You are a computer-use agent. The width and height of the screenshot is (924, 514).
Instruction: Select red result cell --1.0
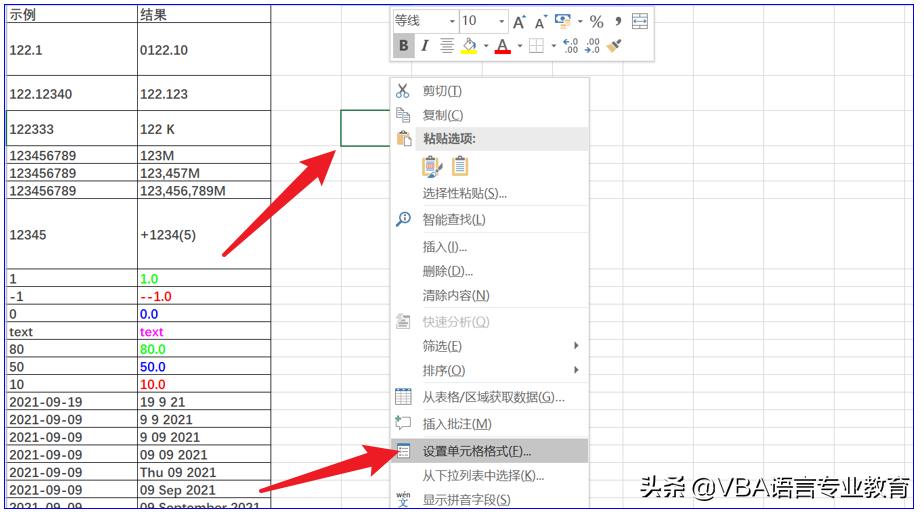[x=204, y=296]
